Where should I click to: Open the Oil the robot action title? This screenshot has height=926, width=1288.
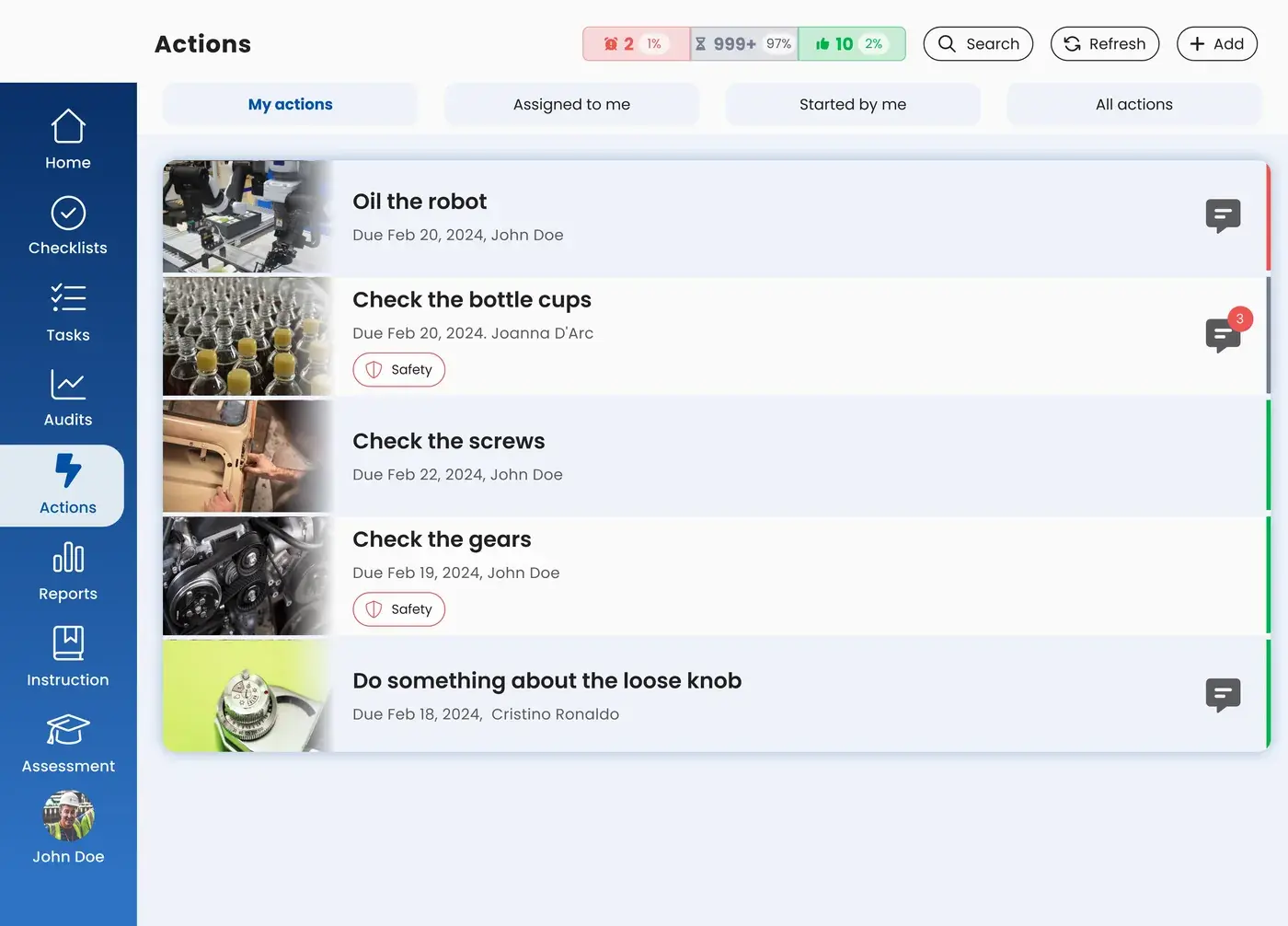[x=420, y=202]
